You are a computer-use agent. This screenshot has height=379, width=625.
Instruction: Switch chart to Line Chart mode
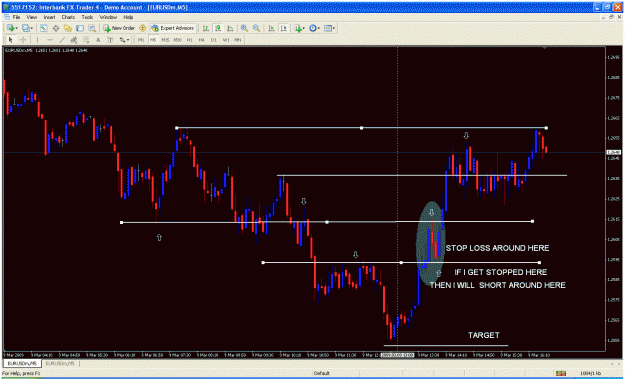click(230, 28)
